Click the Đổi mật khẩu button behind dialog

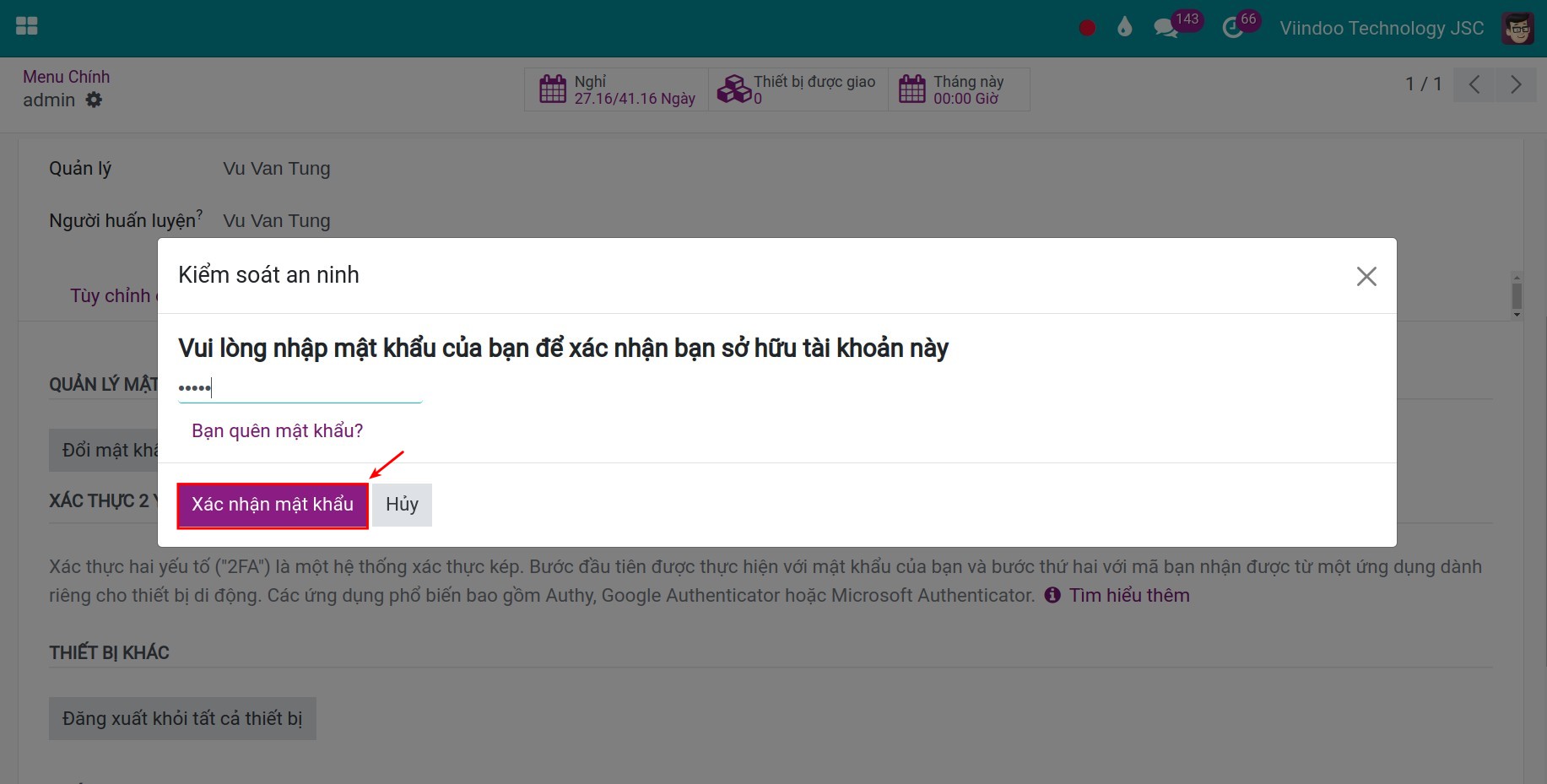[104, 450]
